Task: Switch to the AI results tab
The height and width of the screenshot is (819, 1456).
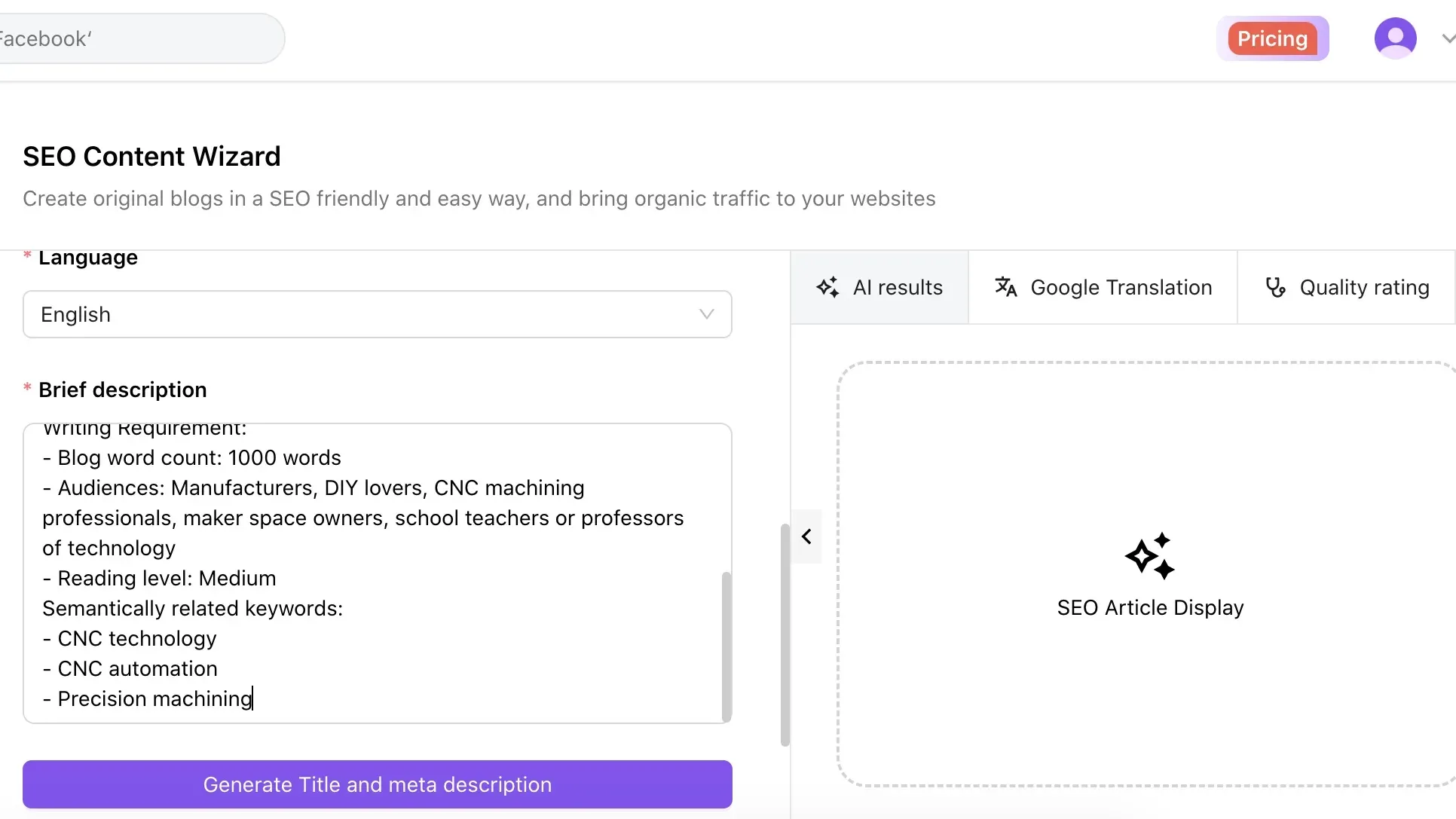Action: coord(897,287)
